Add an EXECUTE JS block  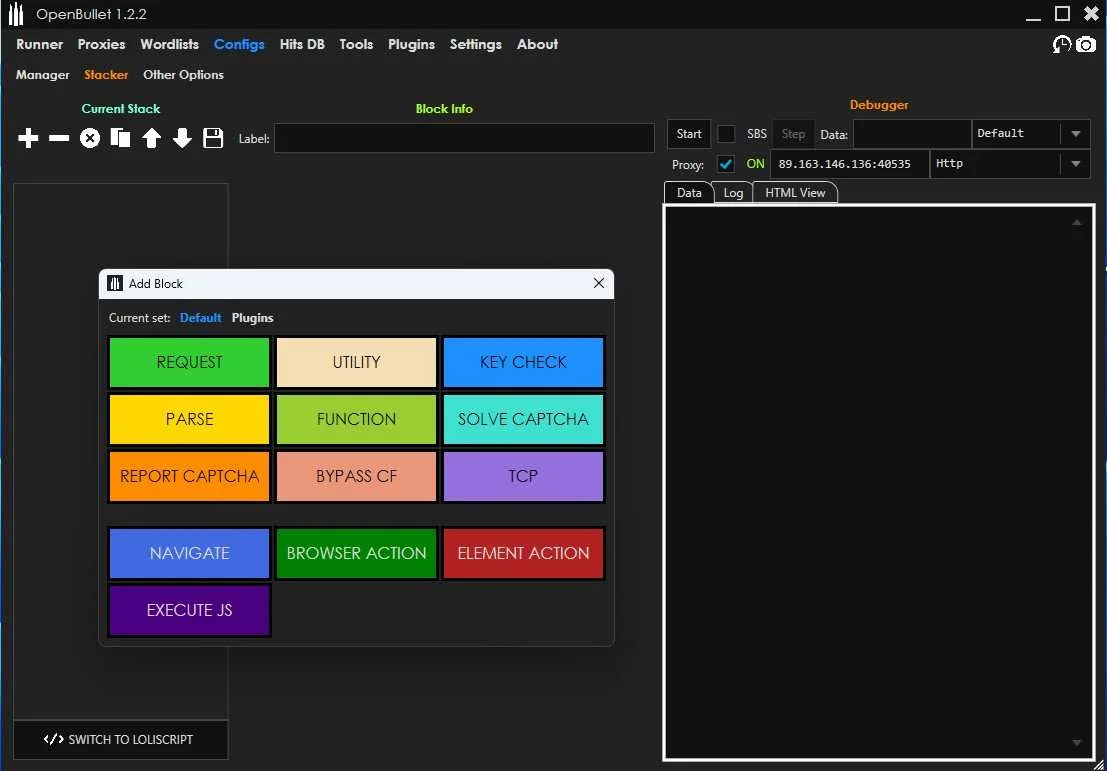coord(189,611)
